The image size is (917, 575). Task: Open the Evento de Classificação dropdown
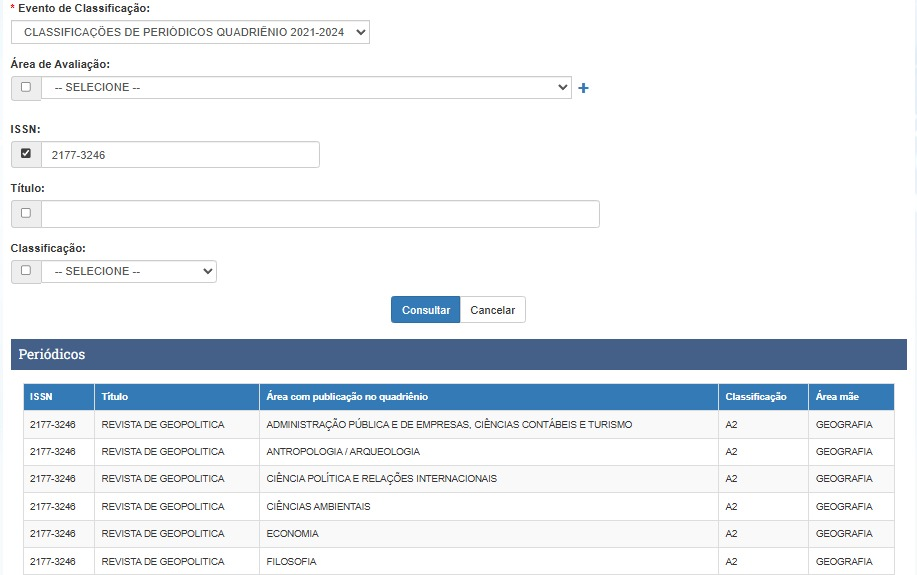click(x=190, y=33)
